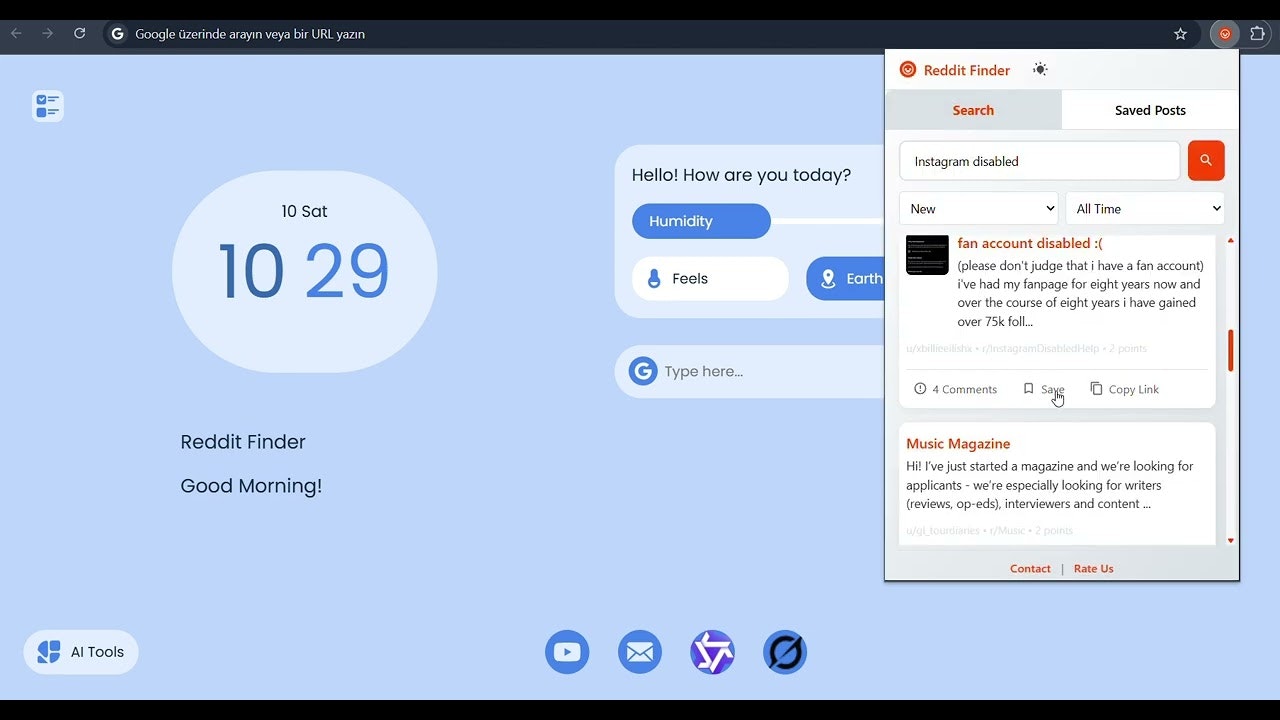Click the r/InstagramDisabledHelp subreddit text
Viewport: 1280px width, 720px height.
(x=1040, y=348)
